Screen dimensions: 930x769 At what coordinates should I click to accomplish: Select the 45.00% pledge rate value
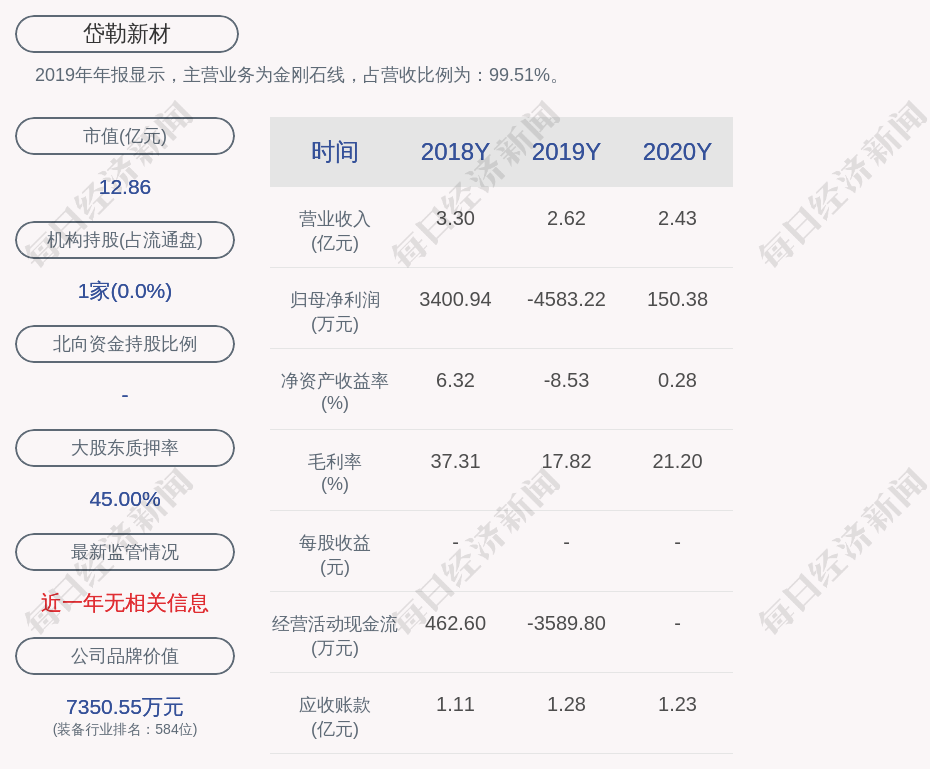coord(125,499)
